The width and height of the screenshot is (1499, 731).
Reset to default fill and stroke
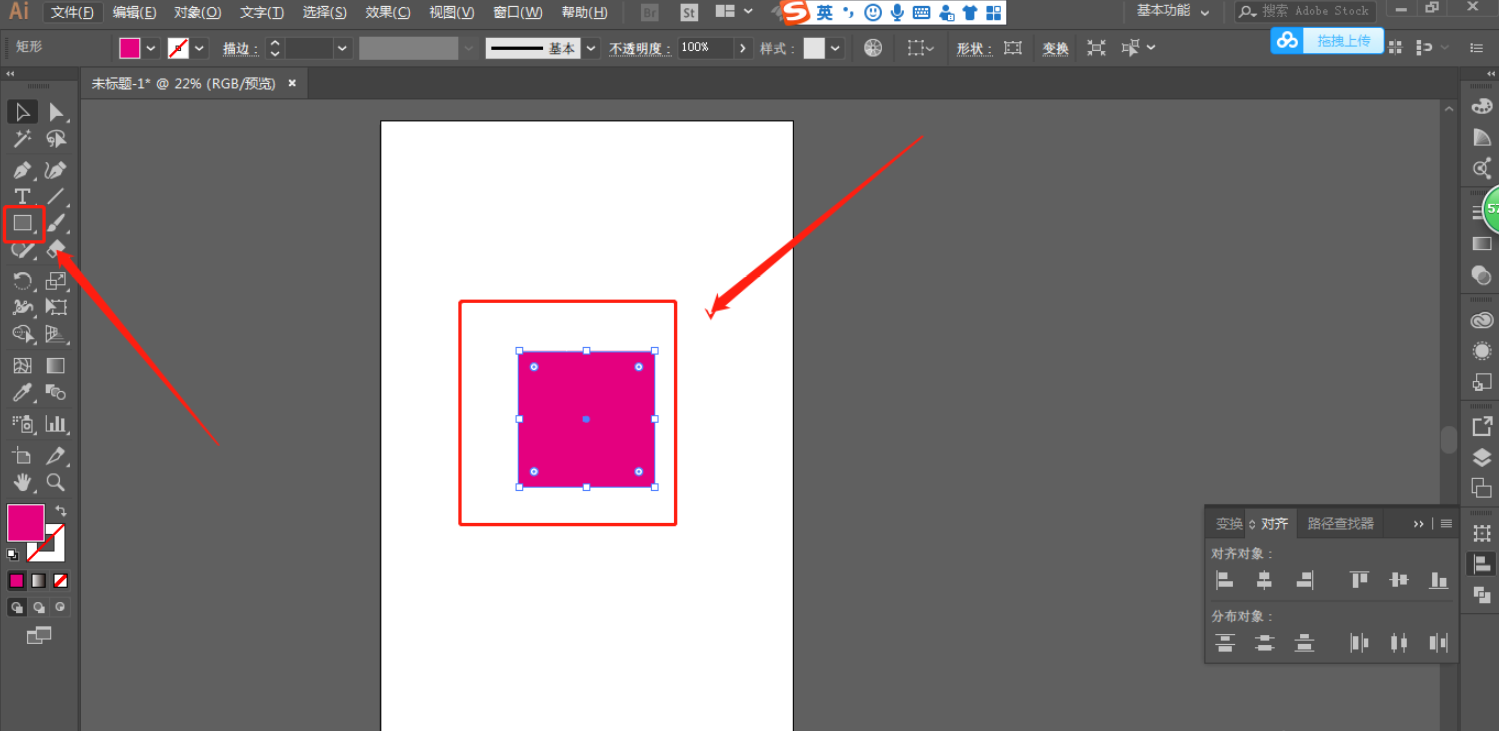point(13,554)
